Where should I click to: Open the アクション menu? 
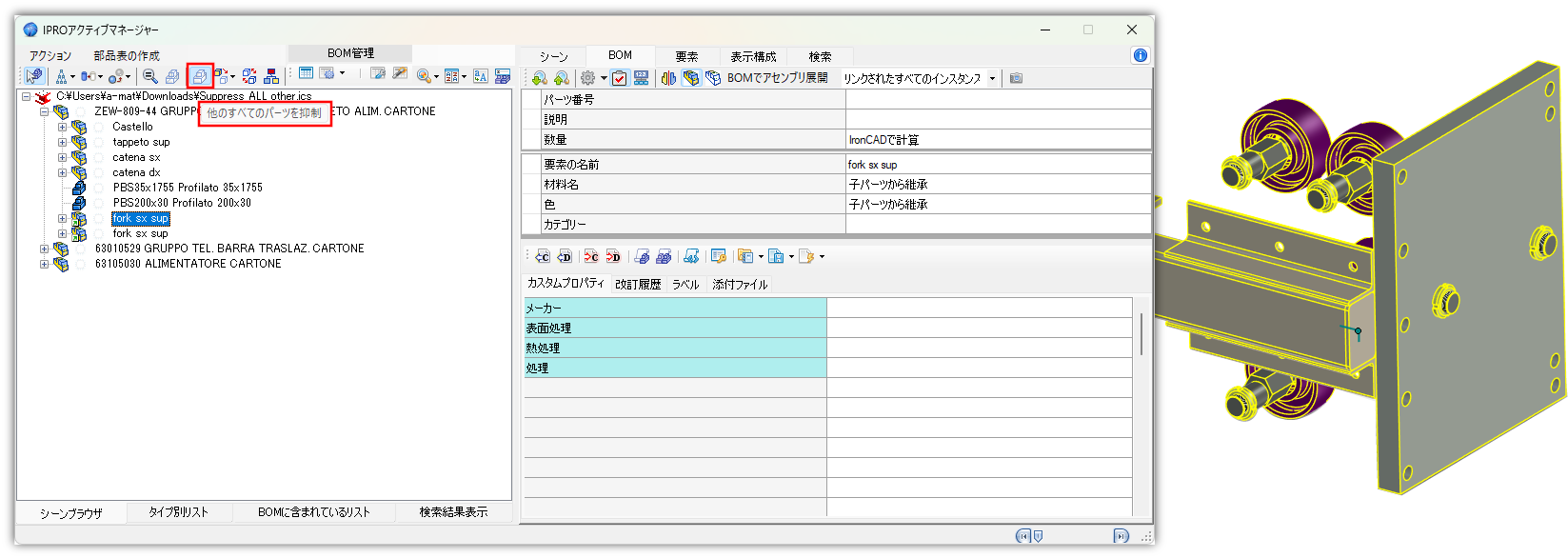click(50, 56)
